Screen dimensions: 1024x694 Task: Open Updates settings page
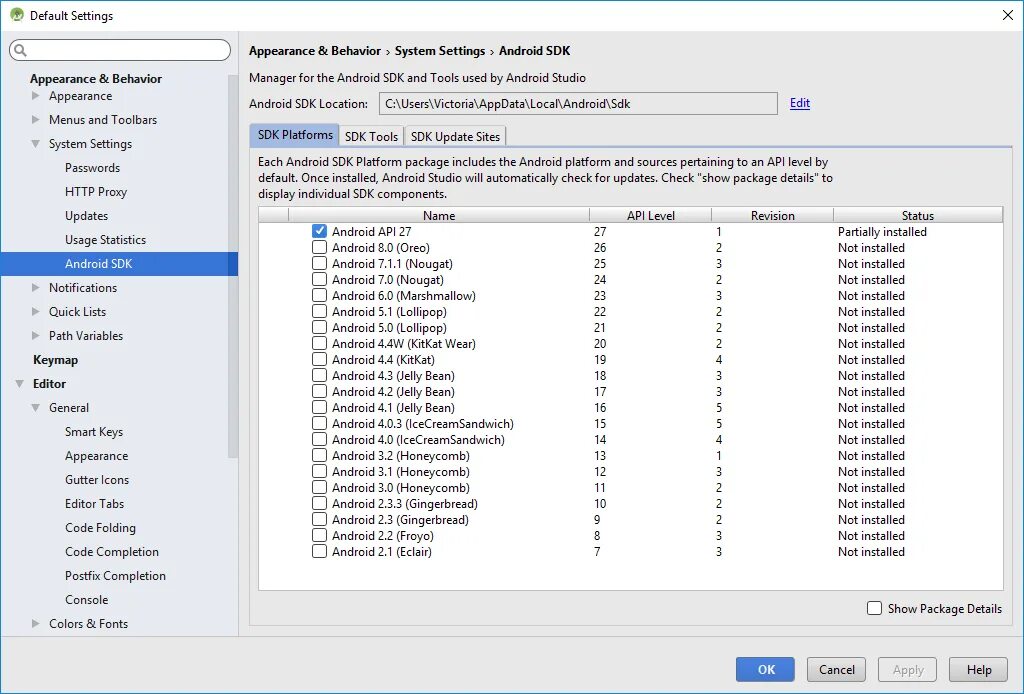86,215
